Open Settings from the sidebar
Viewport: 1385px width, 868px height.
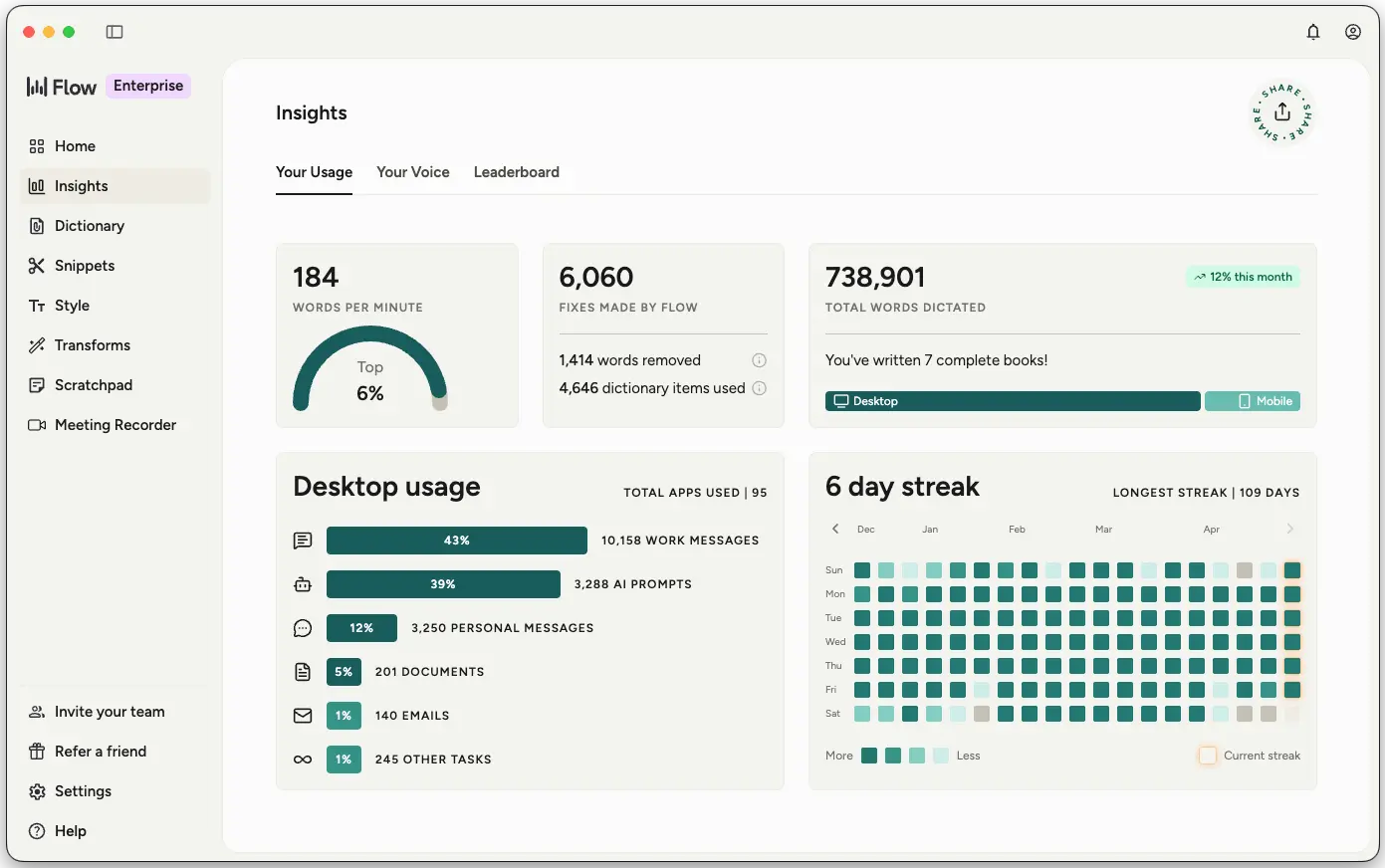point(115,791)
